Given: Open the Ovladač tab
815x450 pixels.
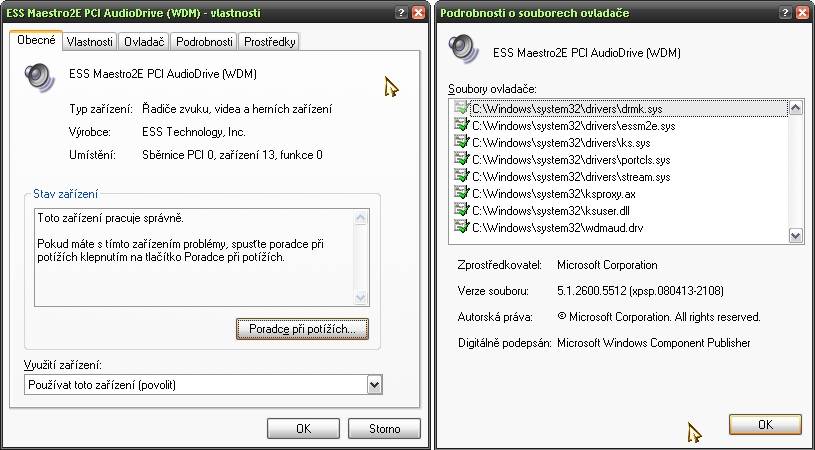Looking at the screenshot, I should pyautogui.click(x=144, y=42).
